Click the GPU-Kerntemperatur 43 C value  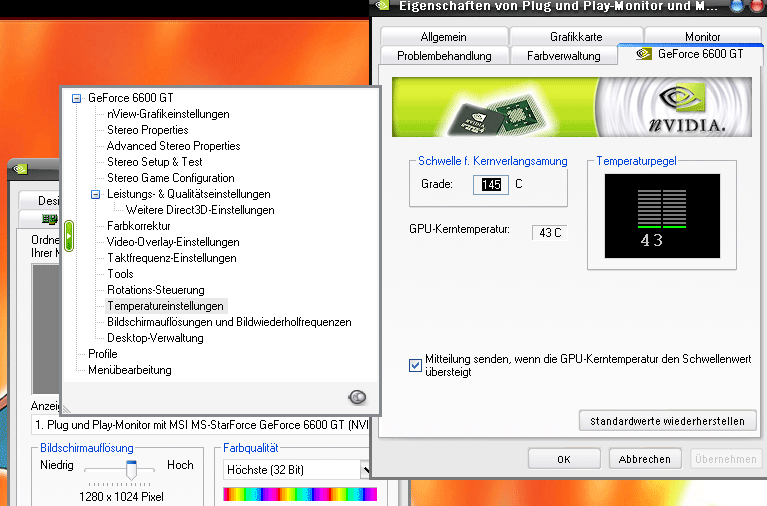[x=550, y=232]
